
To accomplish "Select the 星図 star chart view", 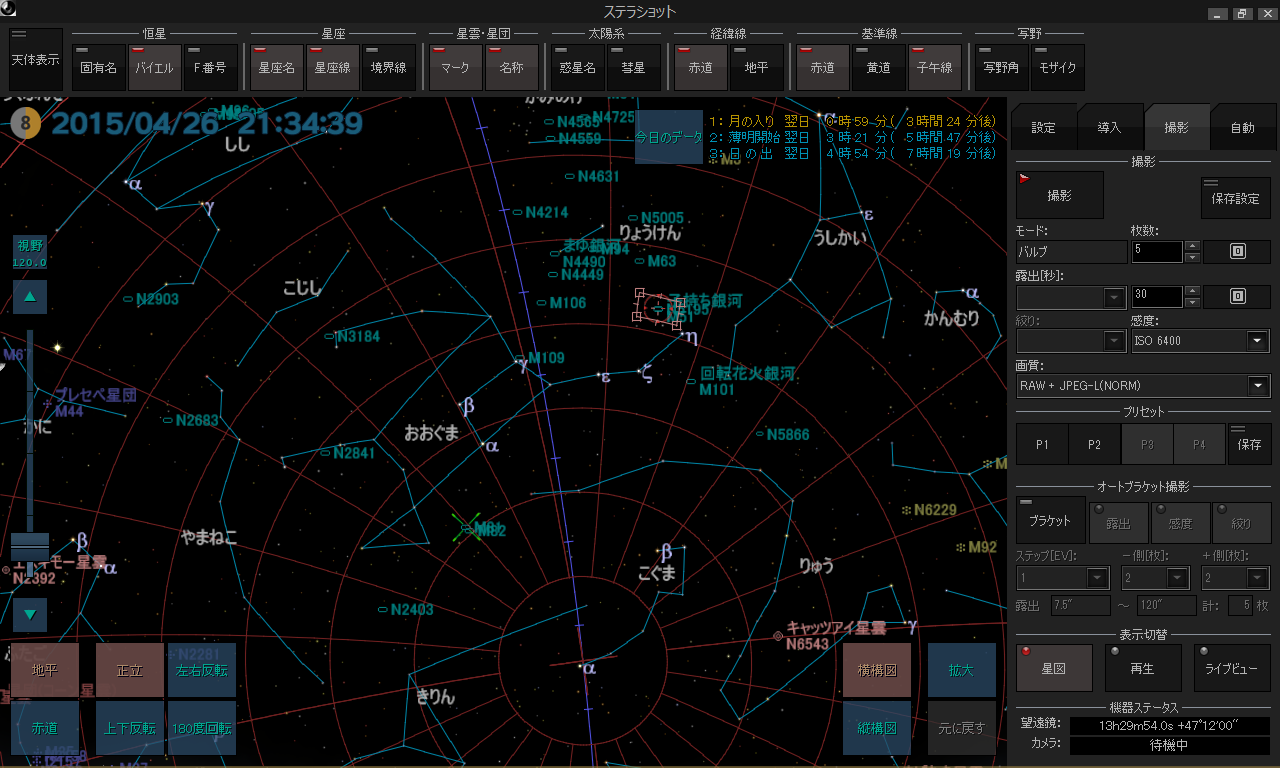I will coord(1054,668).
